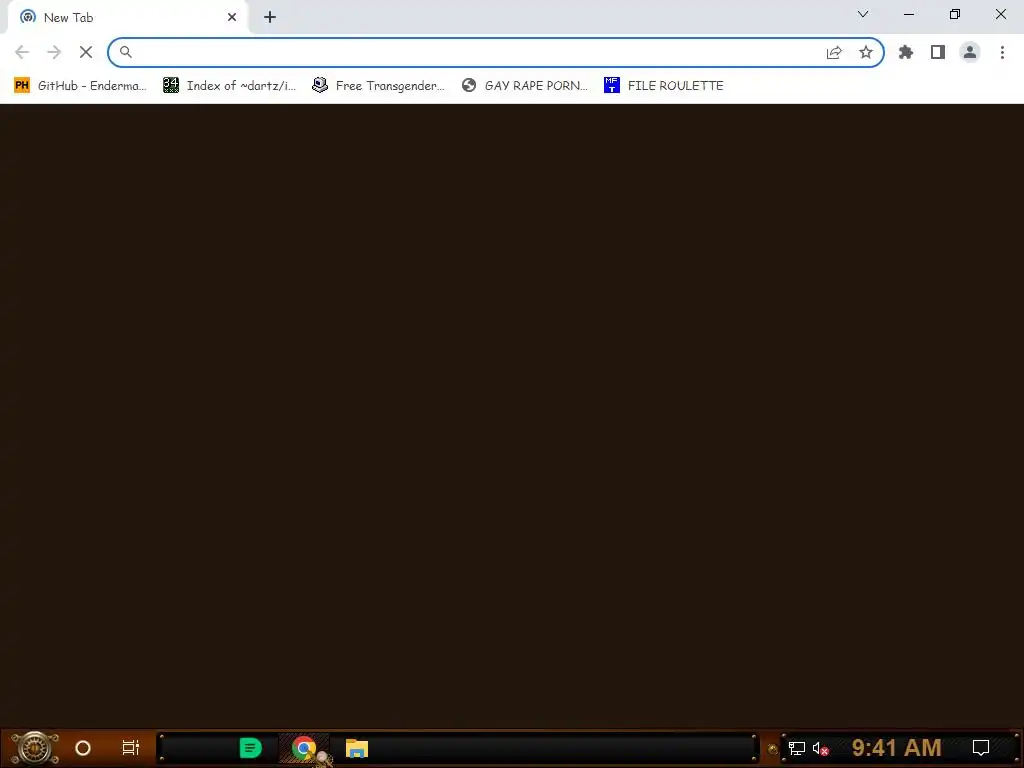Viewport: 1024px width, 768px height.
Task: Stop loading the page
Action: click(86, 52)
